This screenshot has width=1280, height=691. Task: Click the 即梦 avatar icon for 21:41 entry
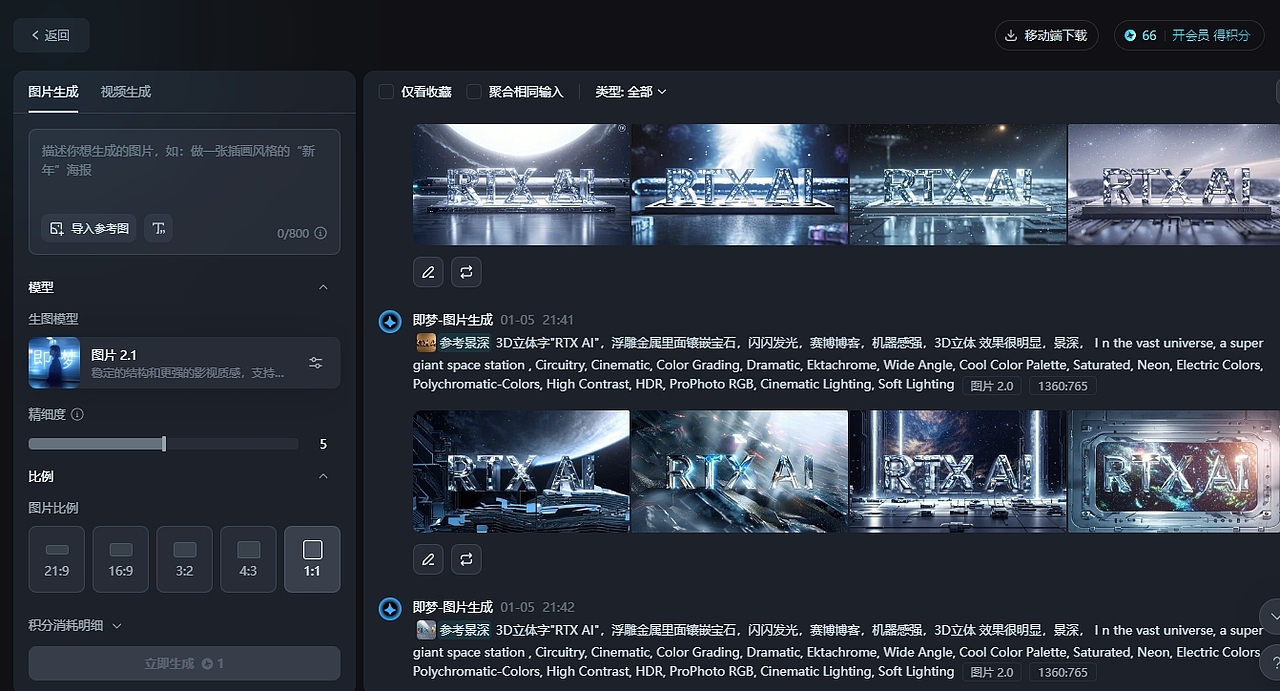[x=390, y=321]
